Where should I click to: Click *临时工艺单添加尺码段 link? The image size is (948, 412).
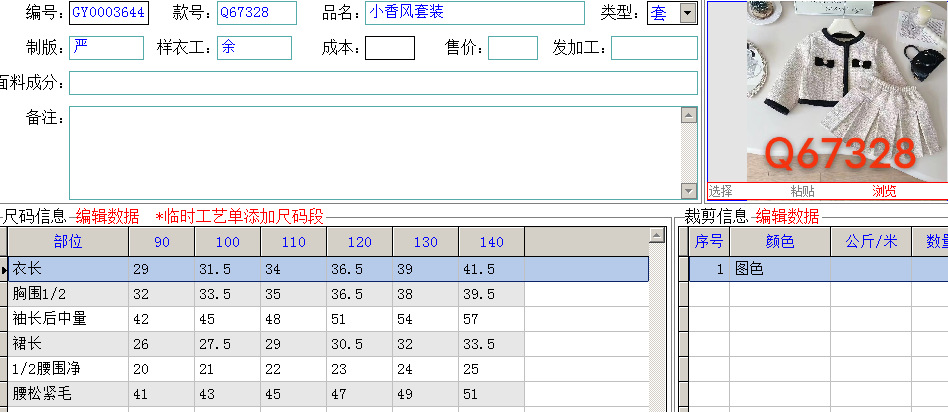point(239,216)
